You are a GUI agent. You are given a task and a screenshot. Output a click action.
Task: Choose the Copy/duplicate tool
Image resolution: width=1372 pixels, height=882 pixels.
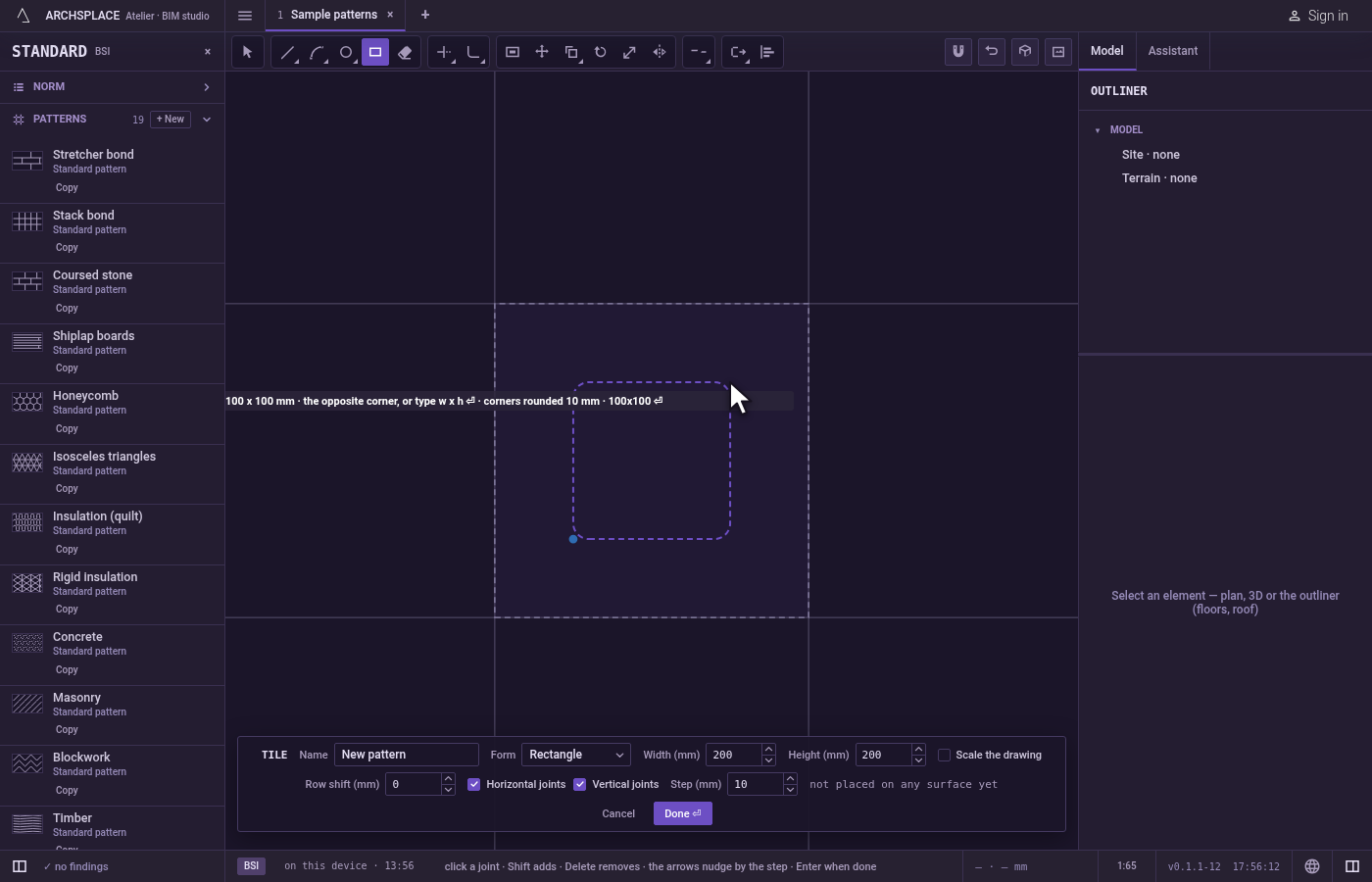[571, 52]
